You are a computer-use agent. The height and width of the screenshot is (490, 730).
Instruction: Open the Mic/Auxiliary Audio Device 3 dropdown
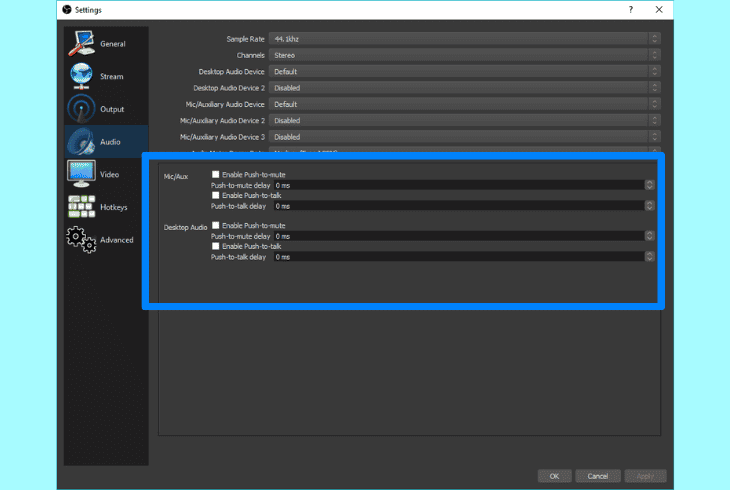coord(465,136)
